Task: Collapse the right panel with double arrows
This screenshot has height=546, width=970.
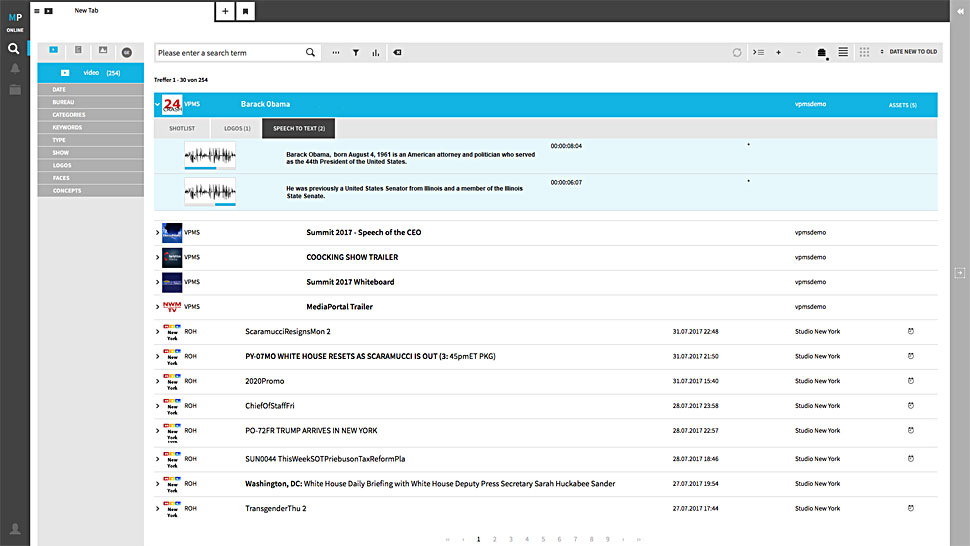Action: pyautogui.click(x=960, y=12)
